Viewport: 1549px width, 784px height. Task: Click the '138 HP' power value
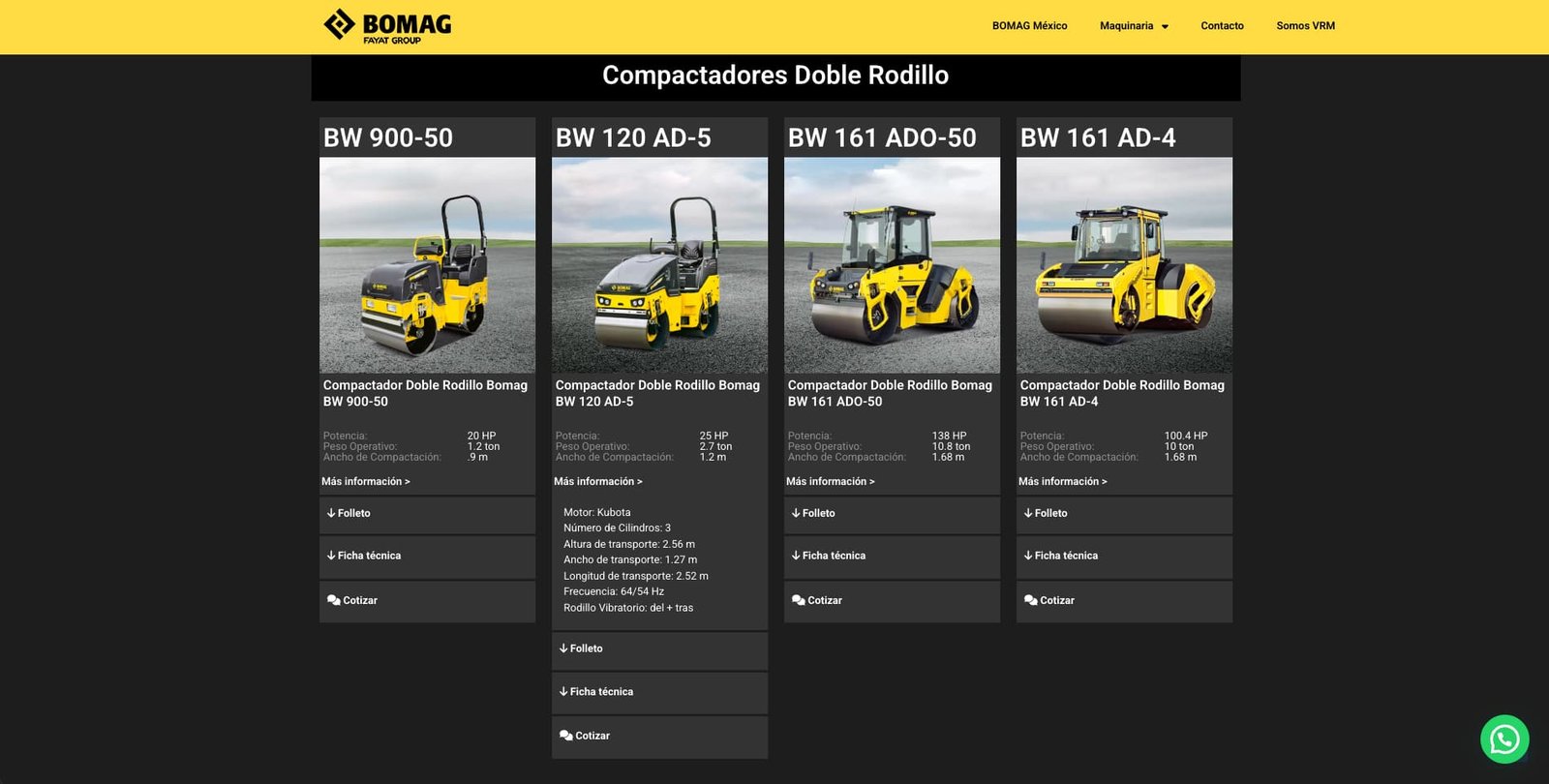click(x=950, y=436)
